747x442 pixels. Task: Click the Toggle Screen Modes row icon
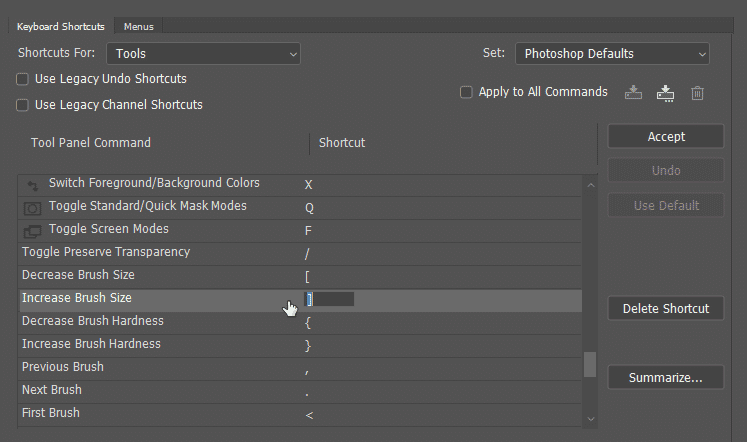[x=33, y=230]
